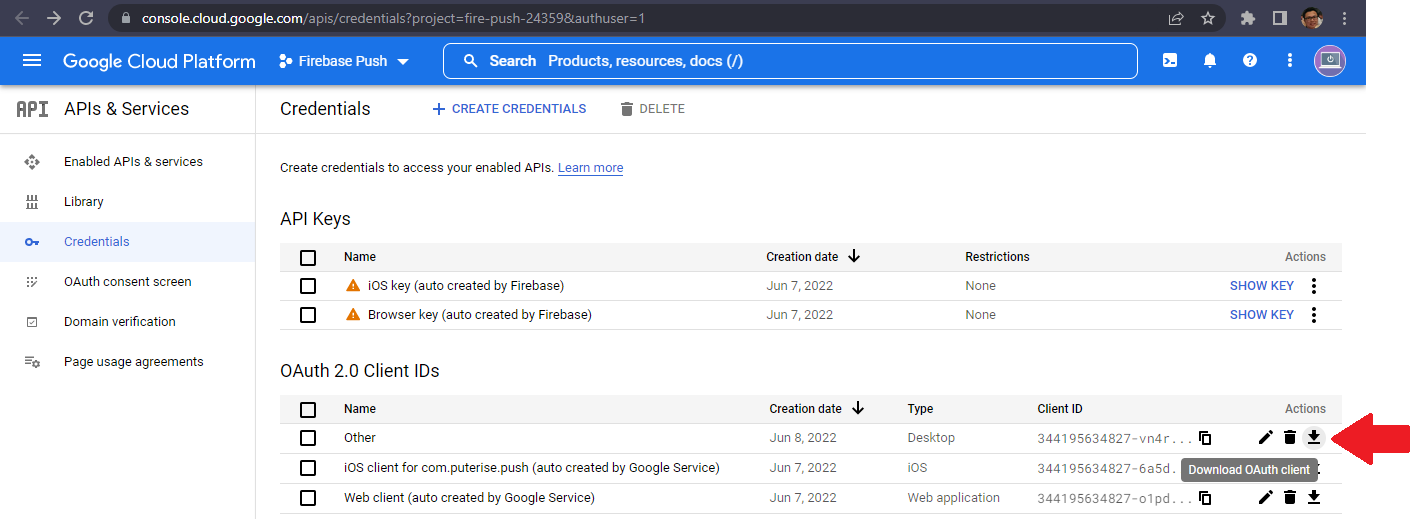
Task: Open the Firebase Push project dropdown
Action: [x=344, y=61]
